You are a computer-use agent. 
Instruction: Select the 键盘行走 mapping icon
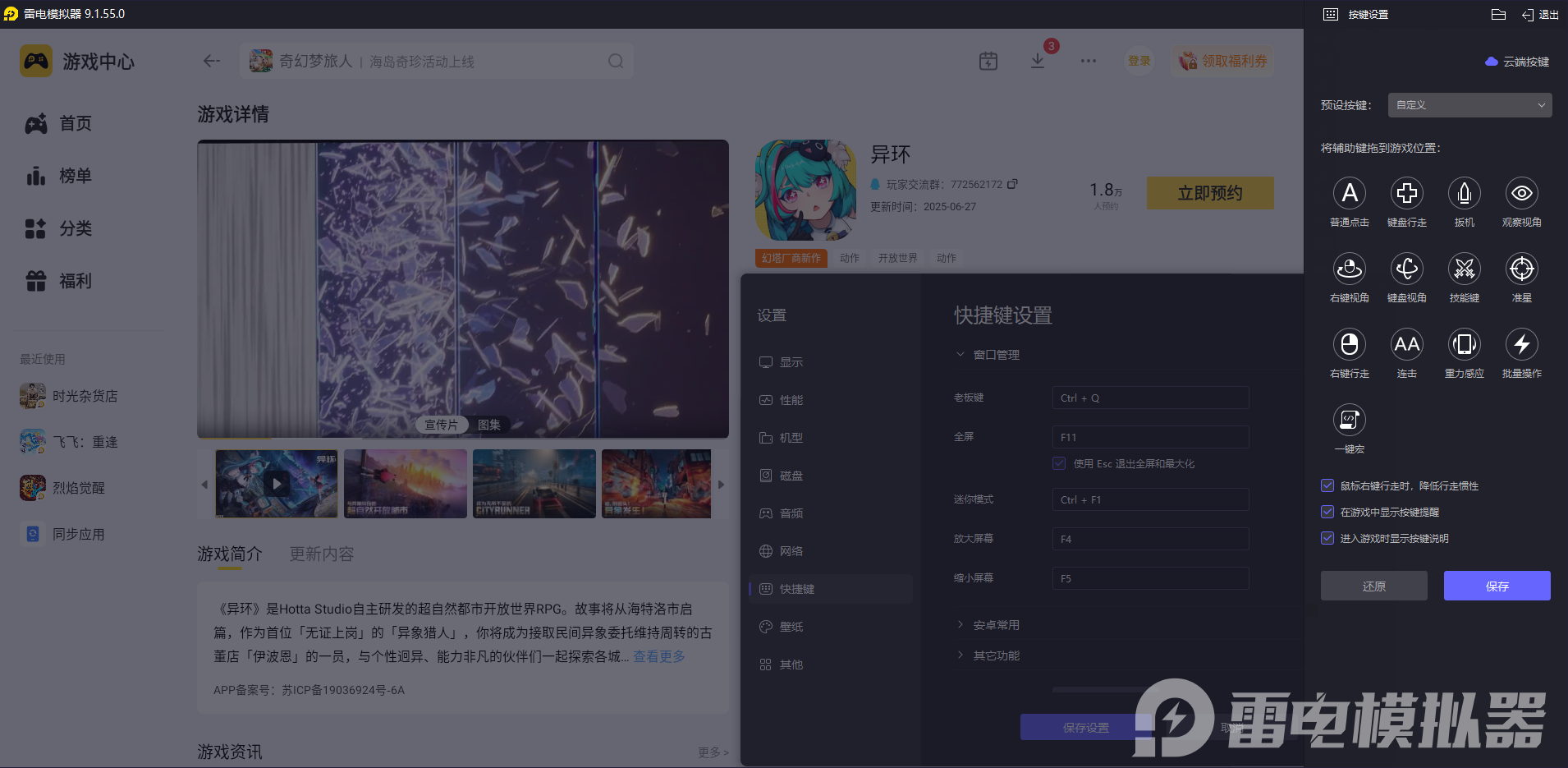coord(1406,194)
